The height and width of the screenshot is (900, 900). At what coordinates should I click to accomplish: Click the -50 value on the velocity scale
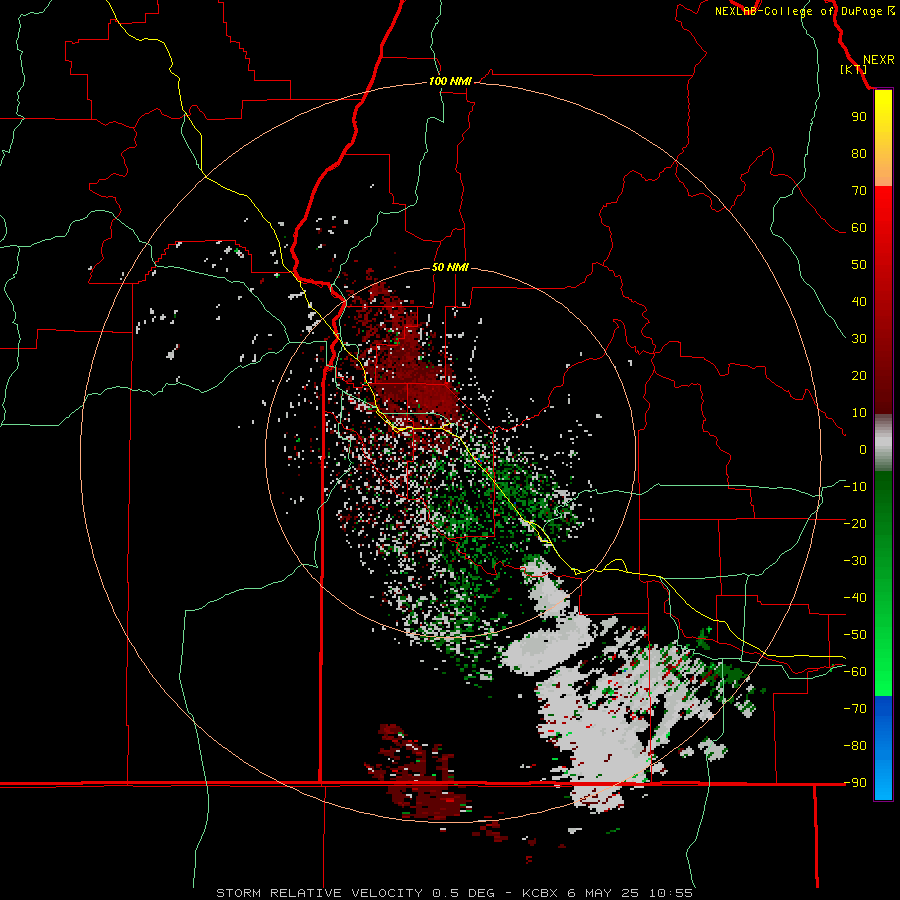(x=855, y=635)
